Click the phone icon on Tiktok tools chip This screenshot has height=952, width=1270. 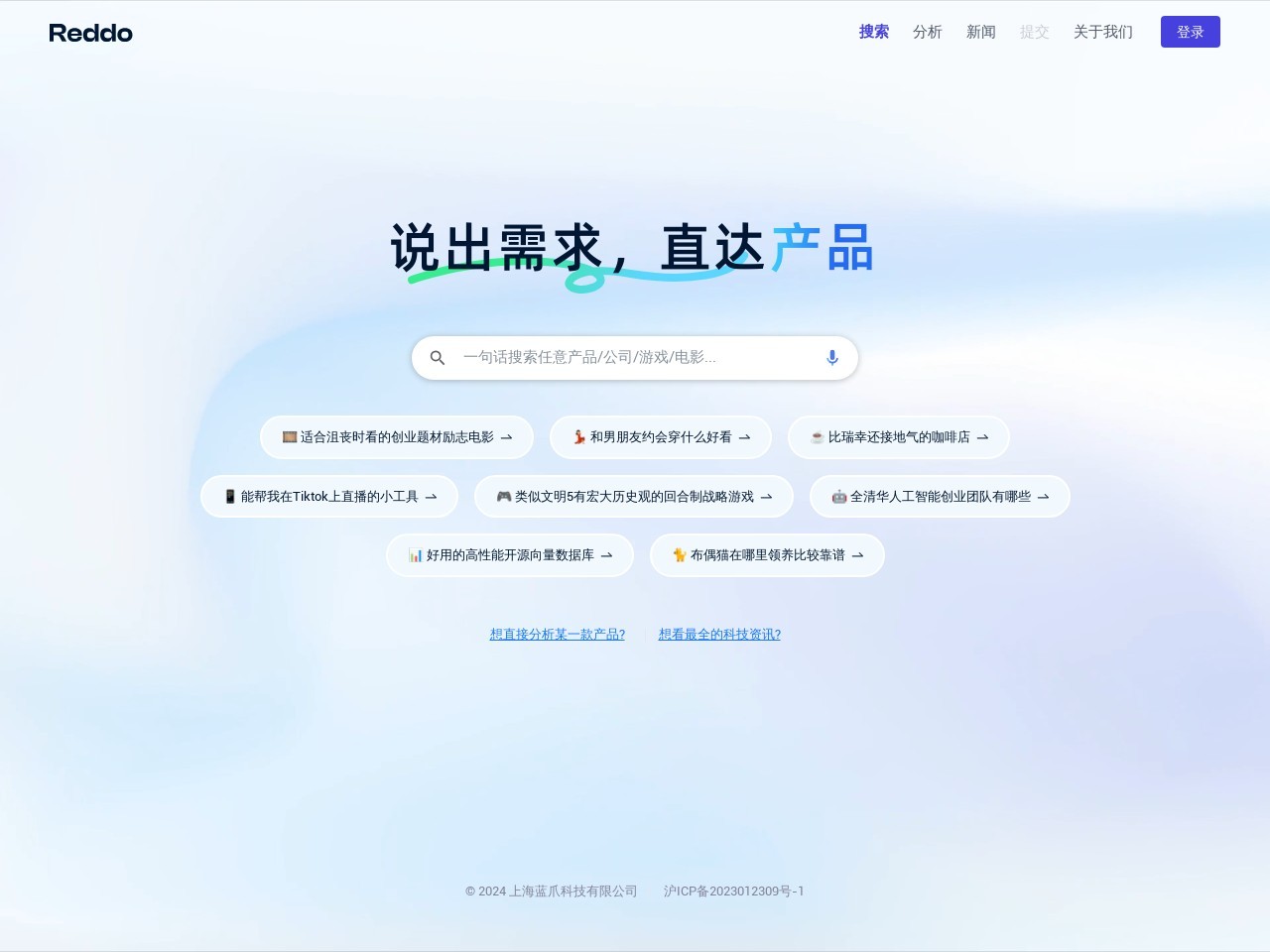(x=230, y=497)
